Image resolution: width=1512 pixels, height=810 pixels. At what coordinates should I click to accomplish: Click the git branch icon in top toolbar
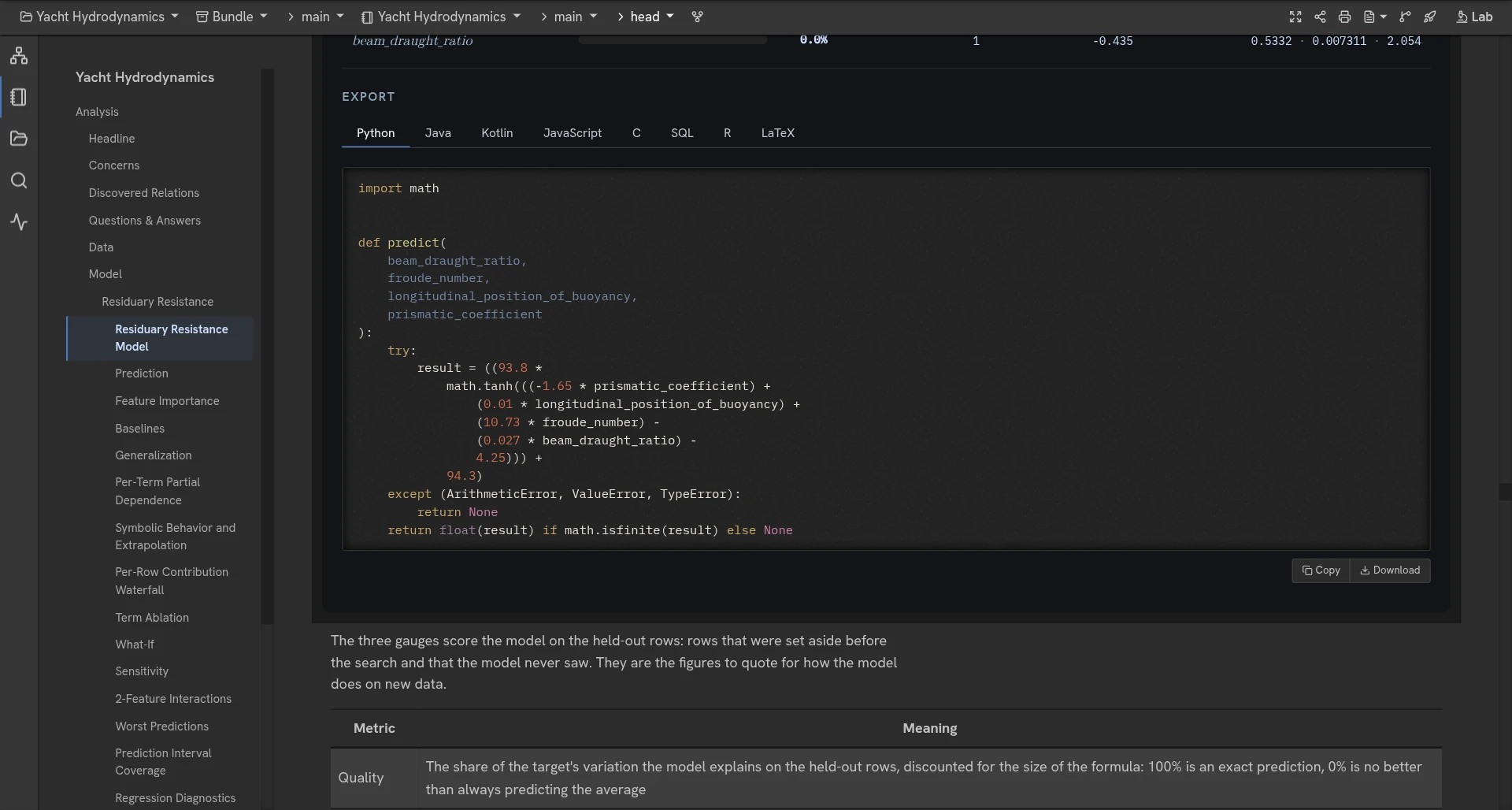tap(1405, 17)
